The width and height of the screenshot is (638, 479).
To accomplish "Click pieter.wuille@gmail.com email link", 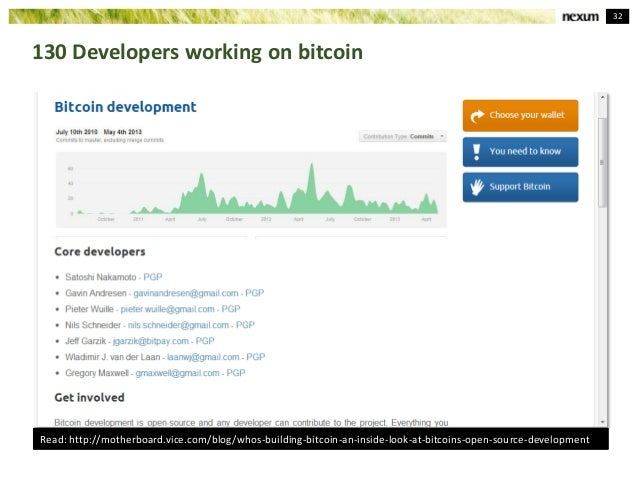I will point(167,309).
